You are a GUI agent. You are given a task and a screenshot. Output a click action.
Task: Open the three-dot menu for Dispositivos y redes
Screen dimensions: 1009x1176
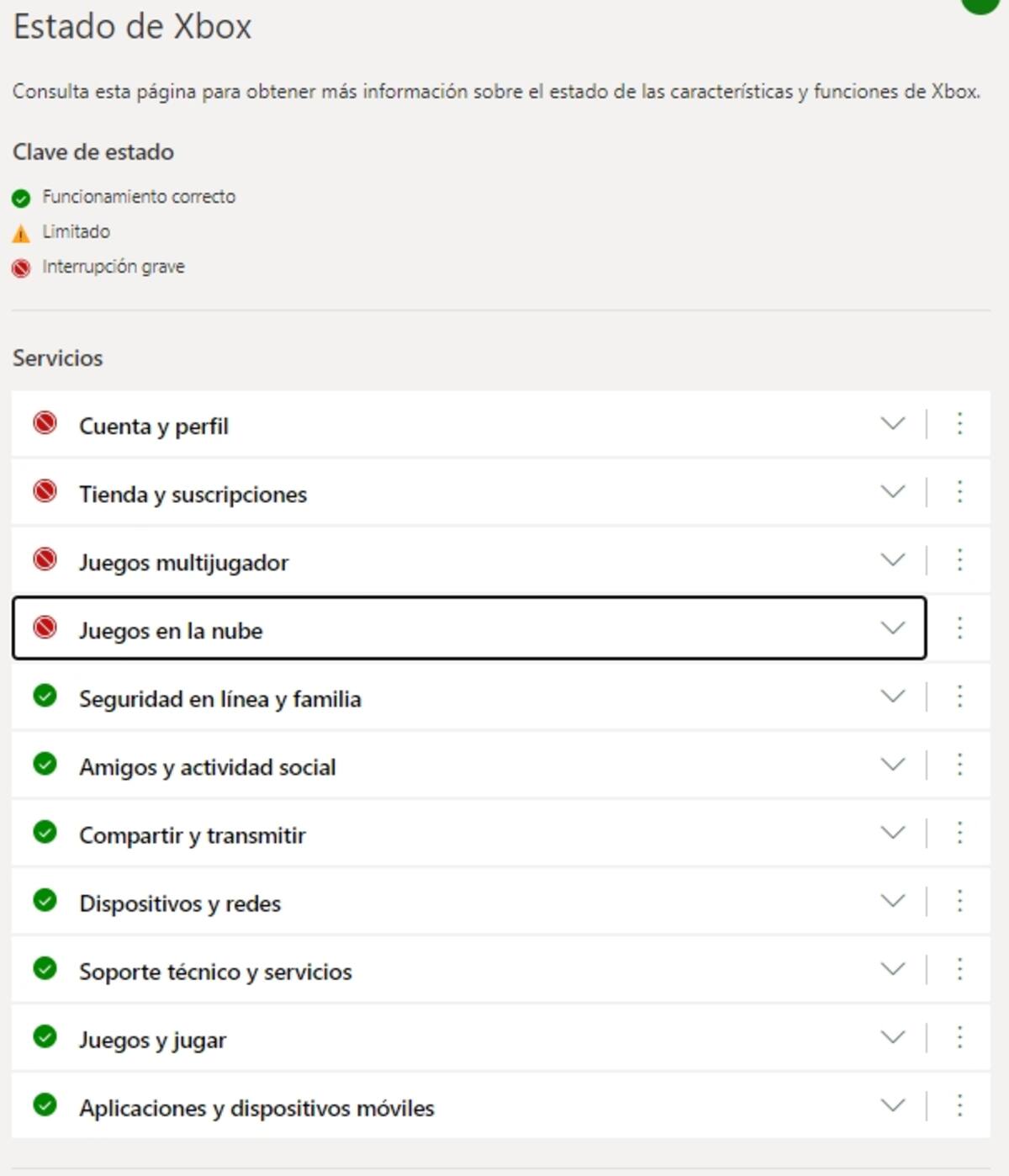959,901
